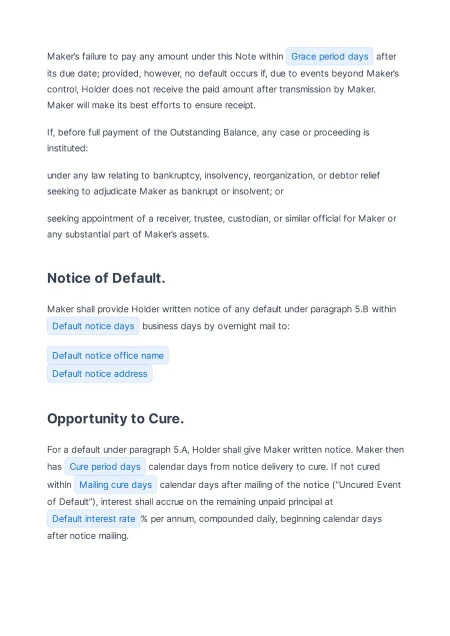This screenshot has width=450, height=636.
Task: Click the Opportunity to Cure heading
Action: [116, 419]
